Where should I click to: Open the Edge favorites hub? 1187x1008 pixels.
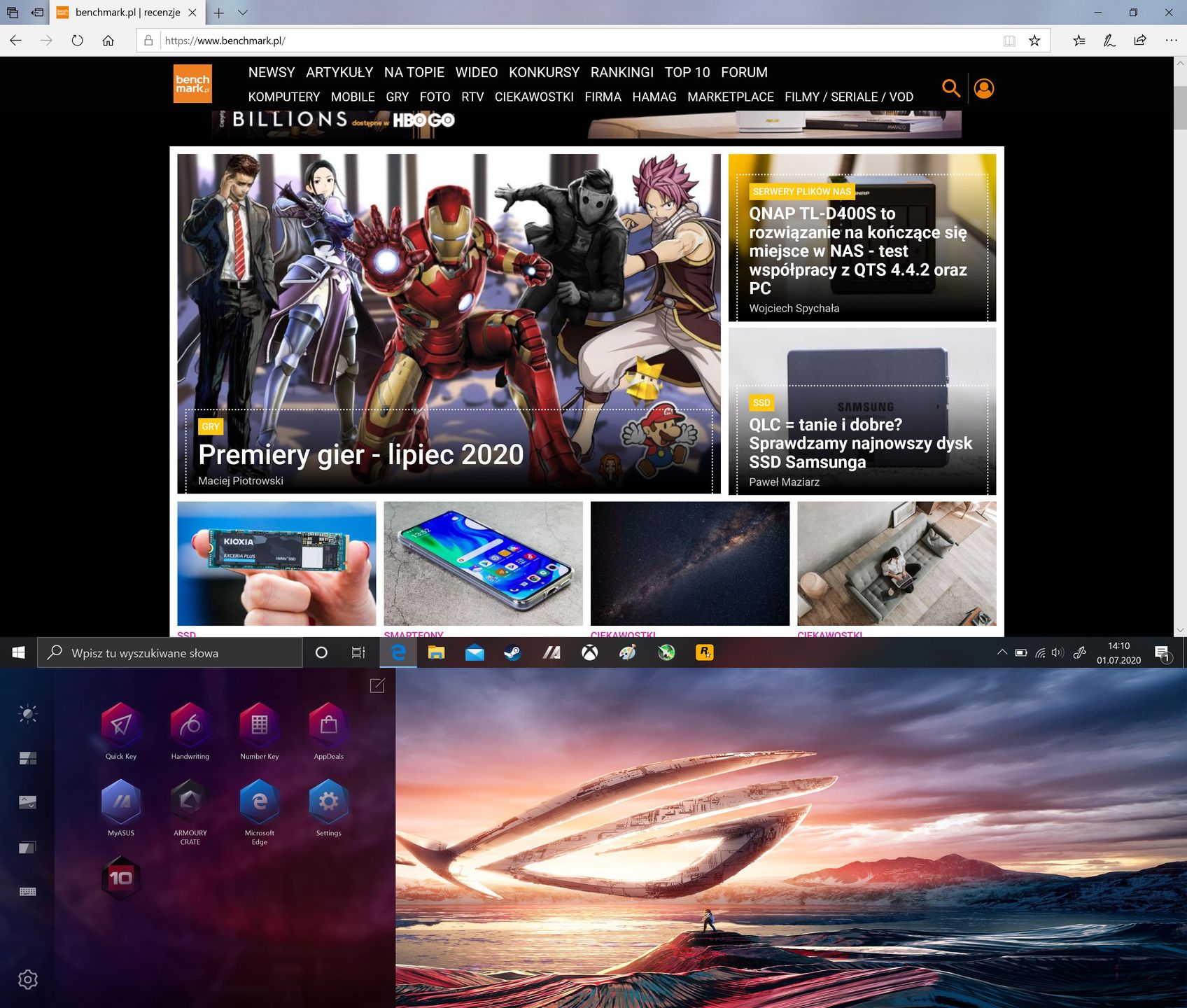click(1079, 41)
